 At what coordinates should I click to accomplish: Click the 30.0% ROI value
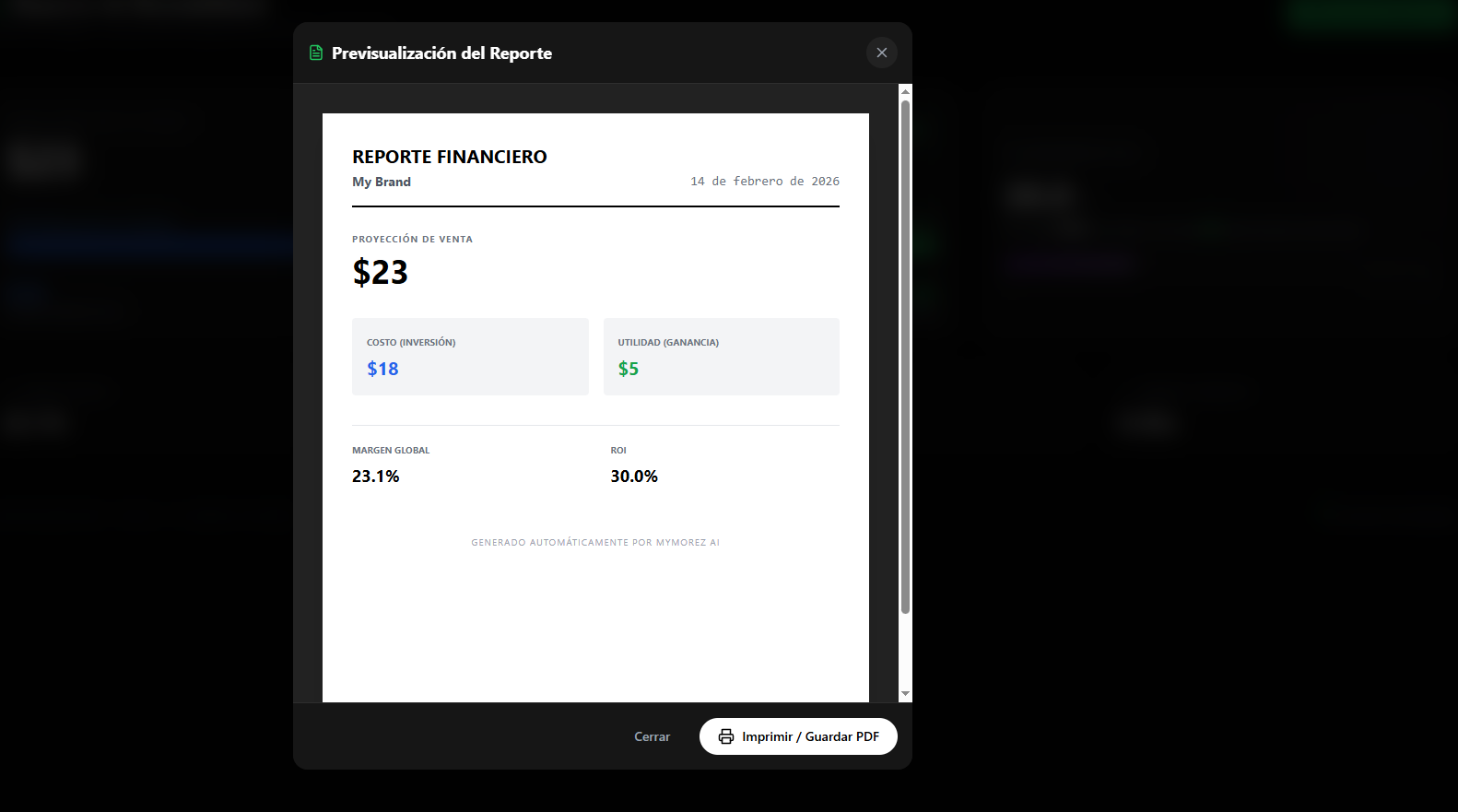634,477
